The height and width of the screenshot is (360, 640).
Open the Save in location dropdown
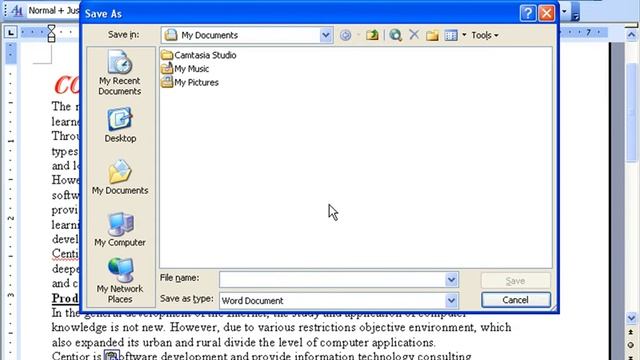326,35
